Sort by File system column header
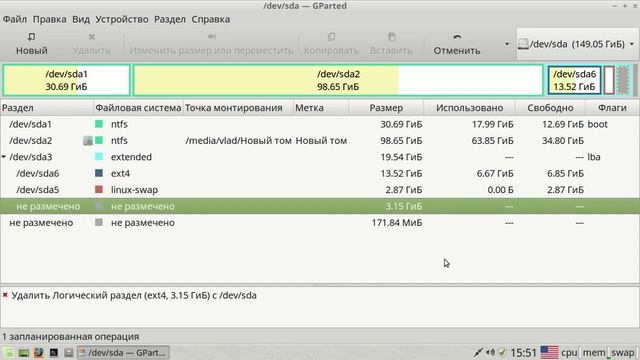Image resolution: width=640 pixels, height=360 pixels. [138, 108]
